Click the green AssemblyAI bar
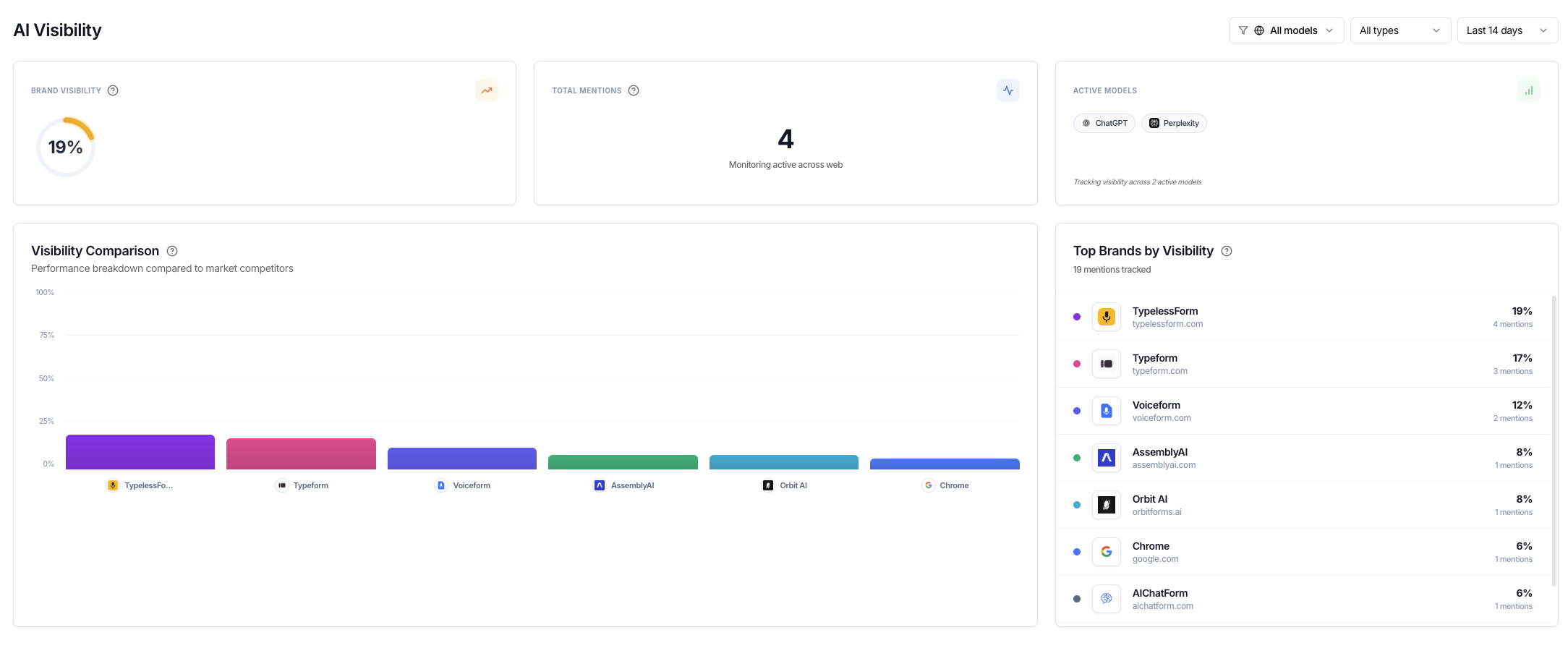Viewport: 1568px width, 656px height. (623, 462)
